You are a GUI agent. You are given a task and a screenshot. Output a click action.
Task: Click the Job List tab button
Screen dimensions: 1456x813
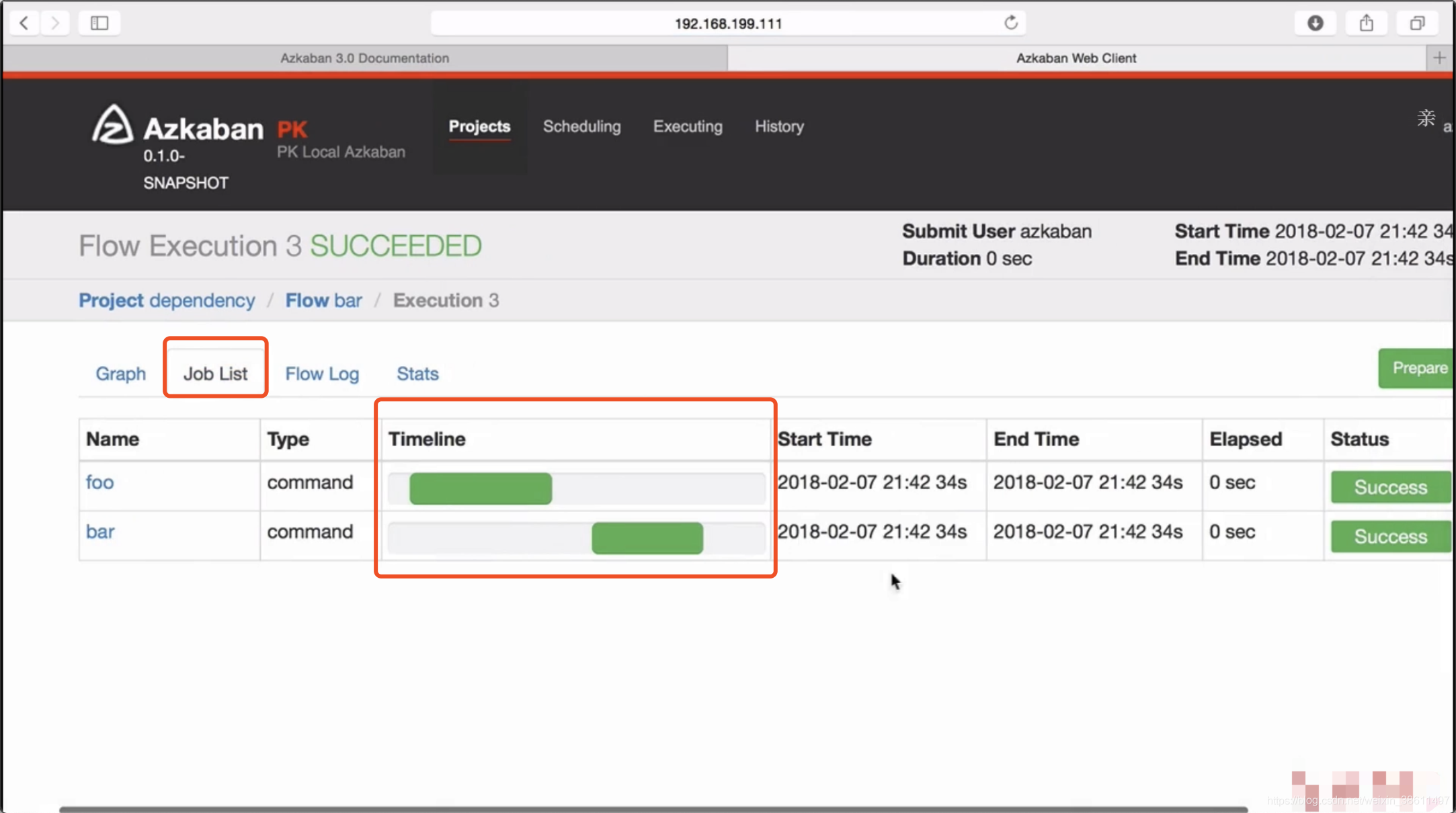click(x=215, y=373)
